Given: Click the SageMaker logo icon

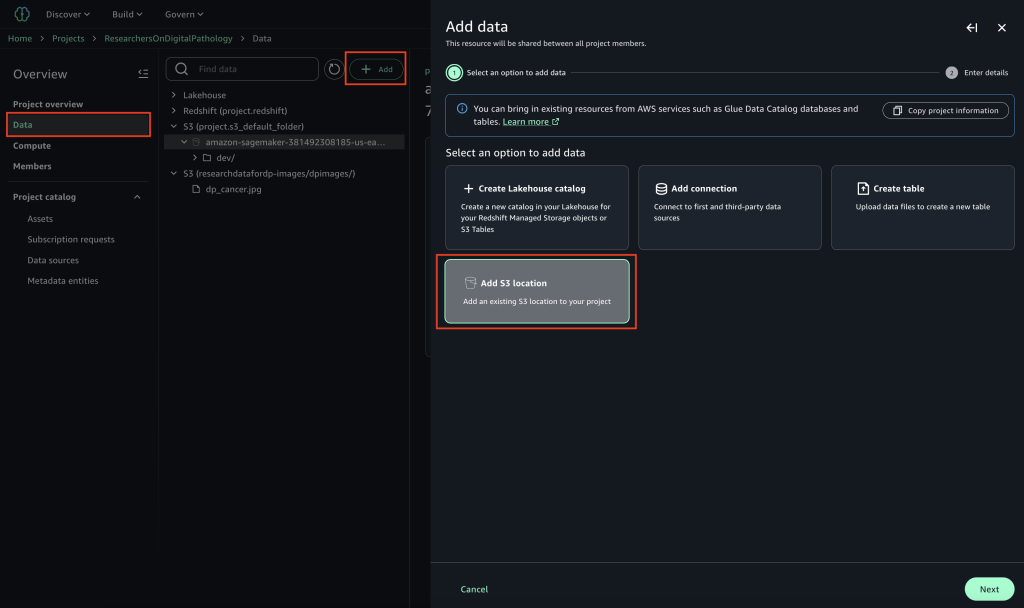Looking at the screenshot, I should [22, 14].
